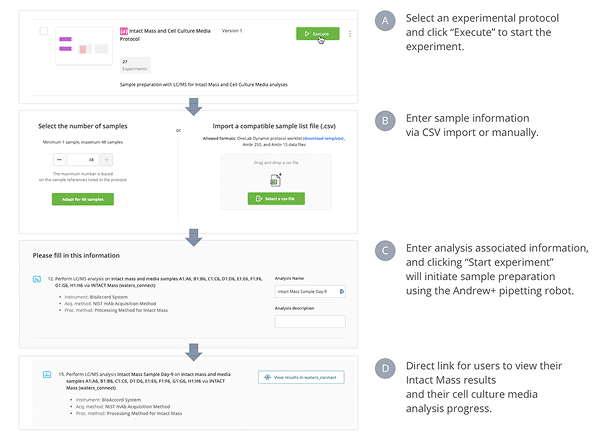Decrease sample count with minus button
The image size is (604, 438).
(61, 160)
